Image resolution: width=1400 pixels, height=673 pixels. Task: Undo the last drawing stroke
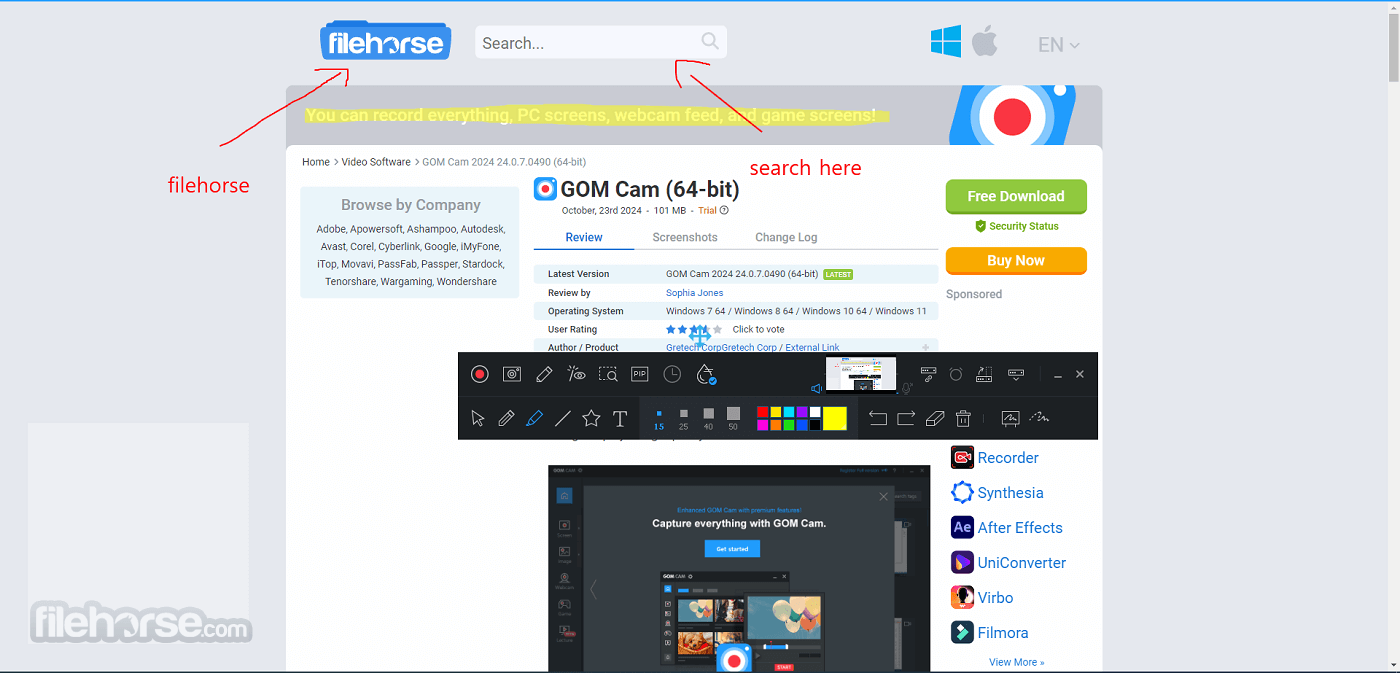pos(877,418)
